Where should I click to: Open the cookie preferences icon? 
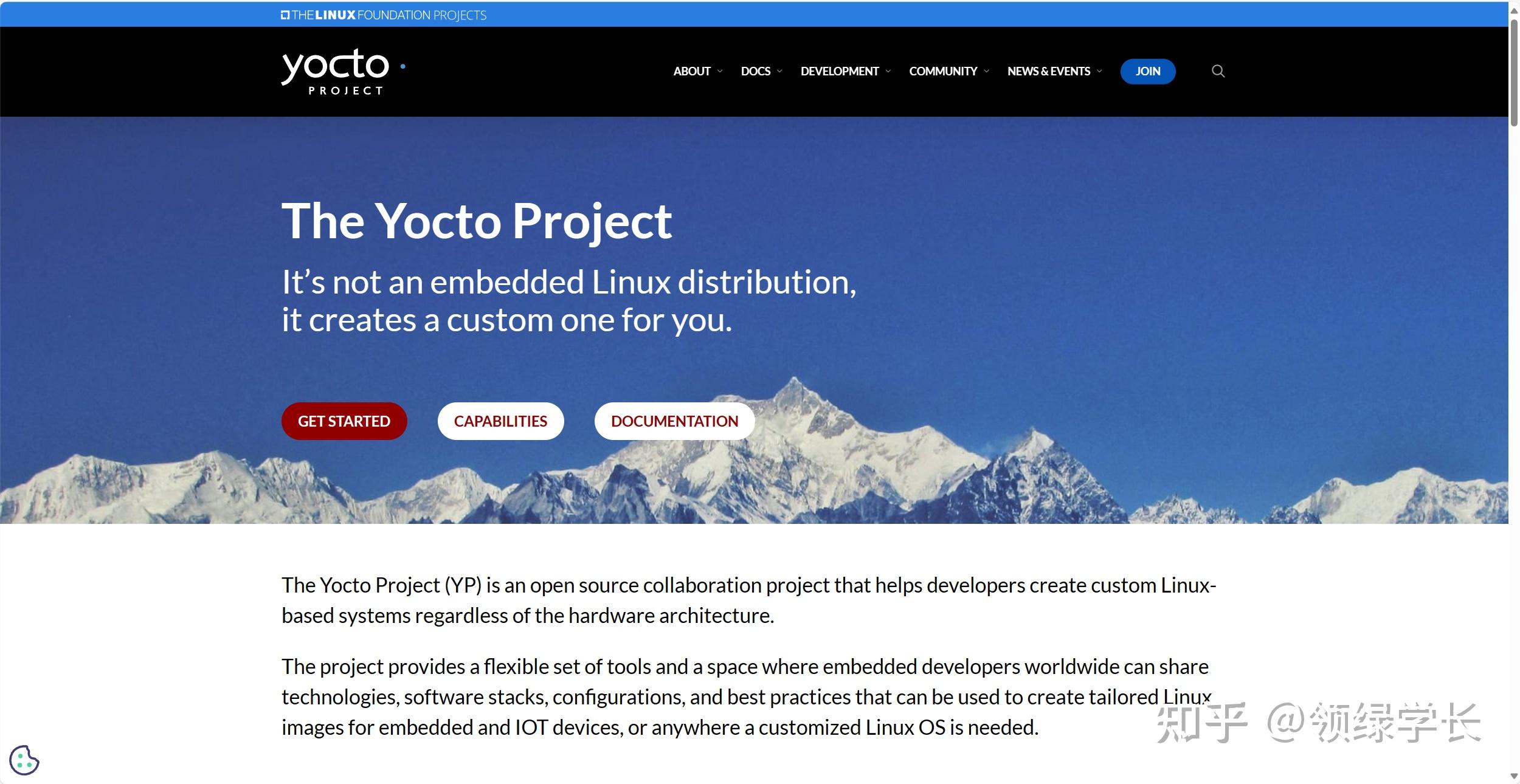[x=24, y=760]
